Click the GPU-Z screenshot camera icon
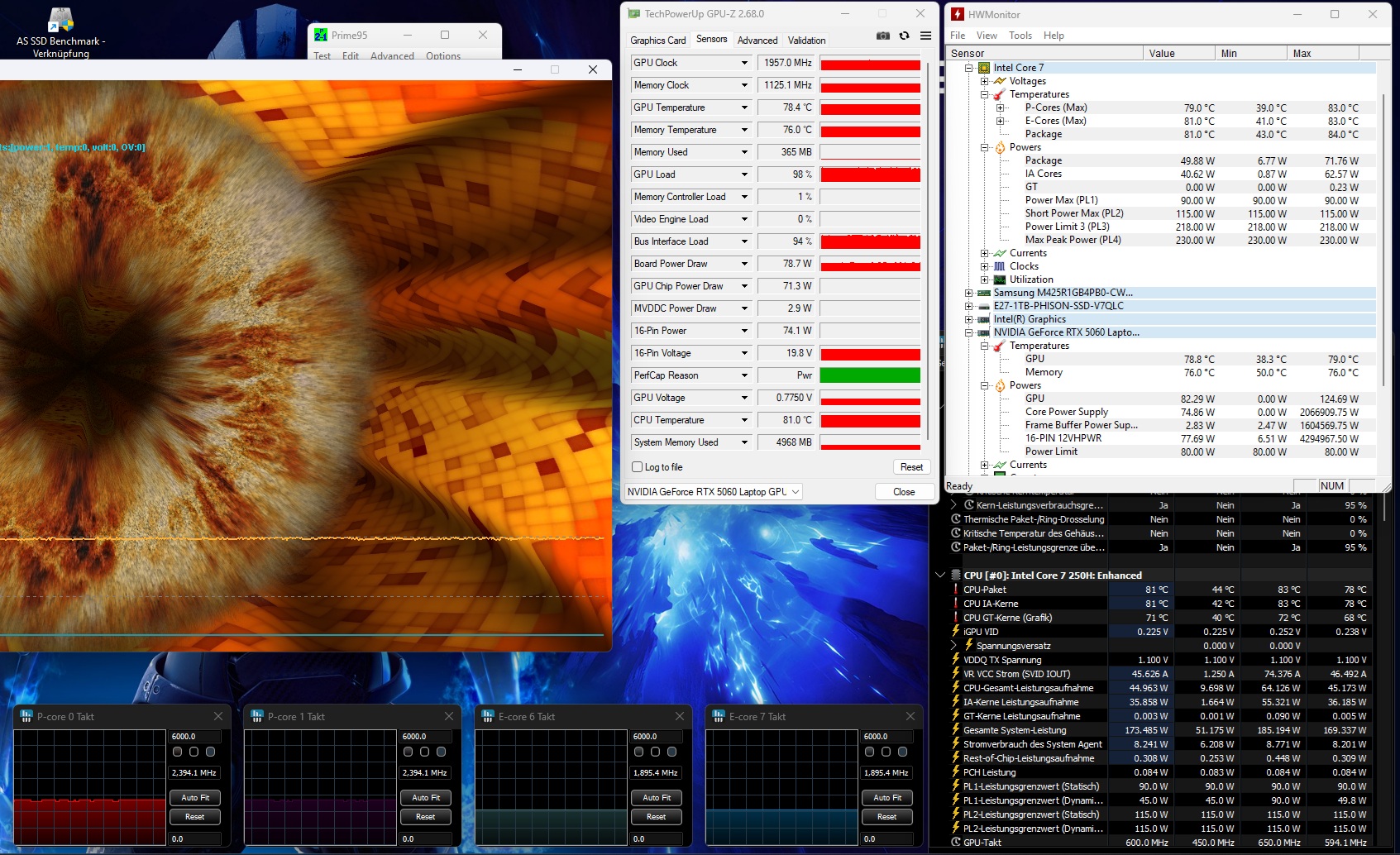The width and height of the screenshot is (1400, 855). [x=883, y=36]
